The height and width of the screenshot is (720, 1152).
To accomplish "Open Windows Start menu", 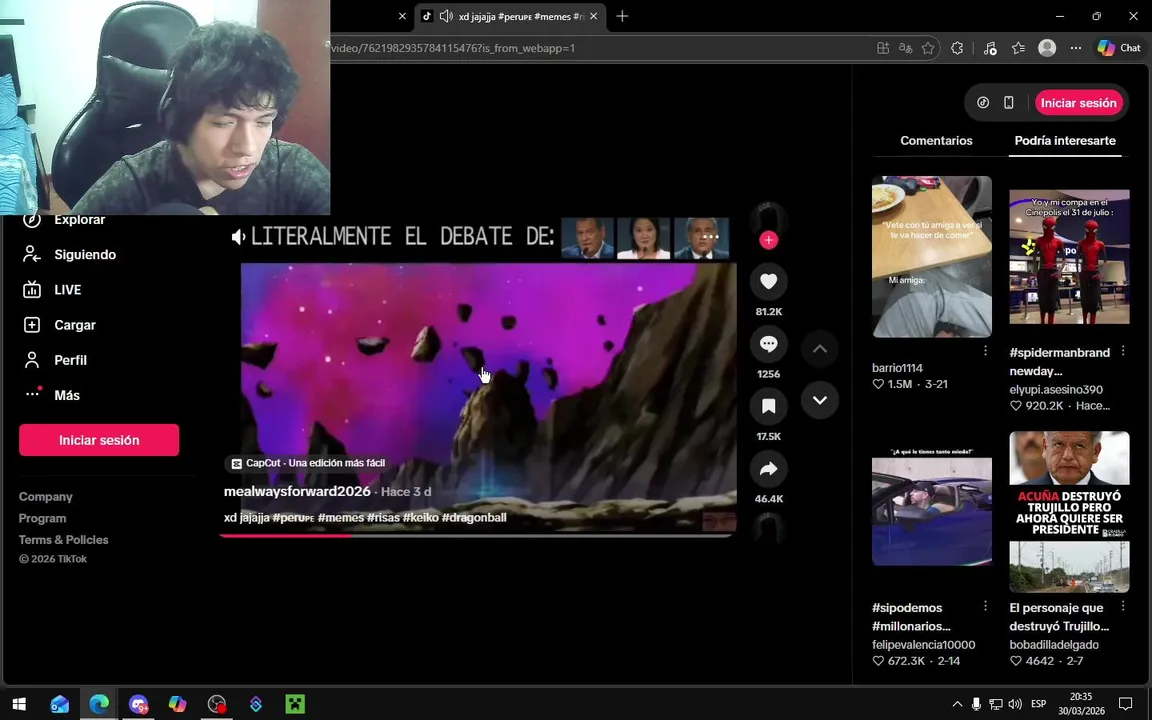I will [x=19, y=704].
